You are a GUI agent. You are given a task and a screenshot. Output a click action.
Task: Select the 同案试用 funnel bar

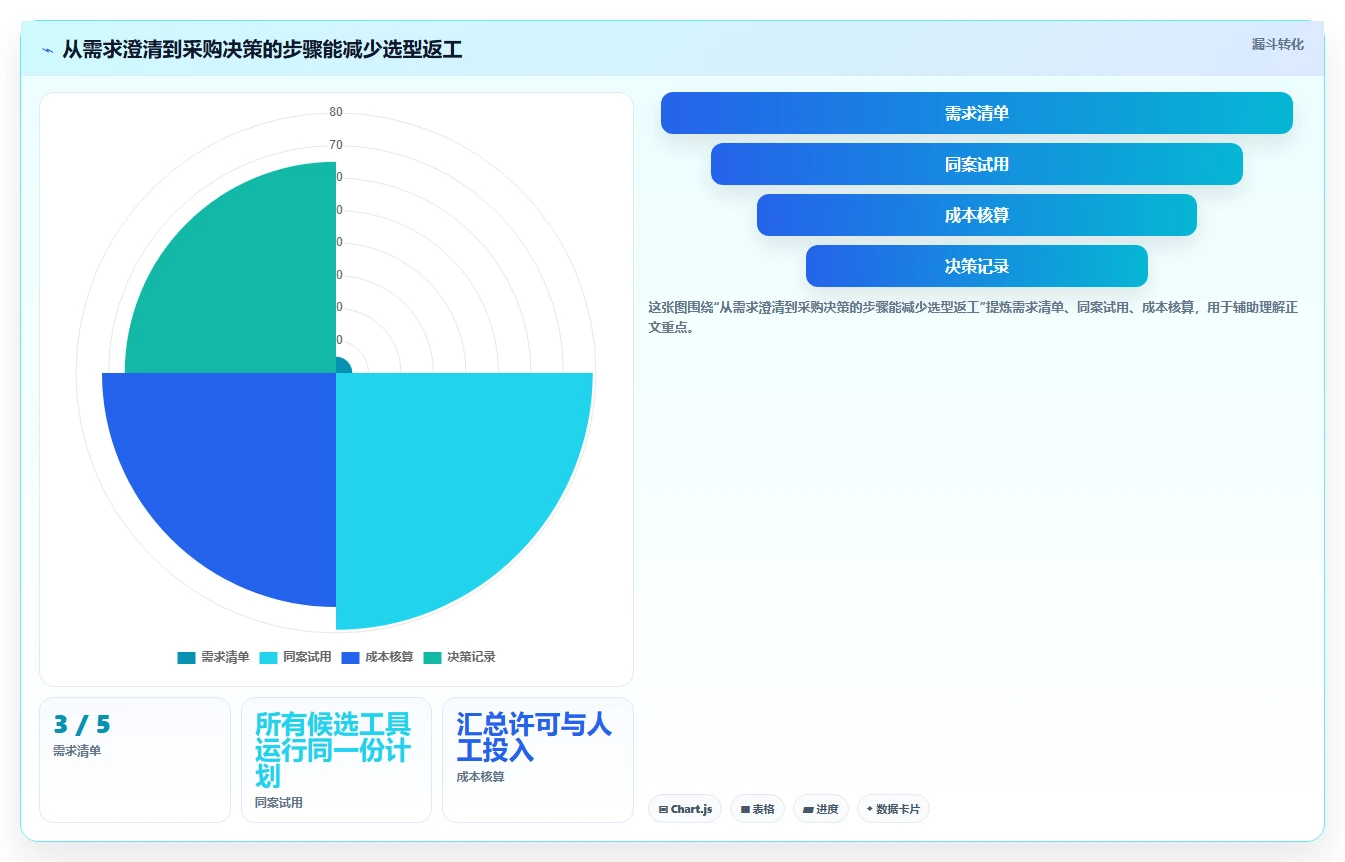(976, 164)
